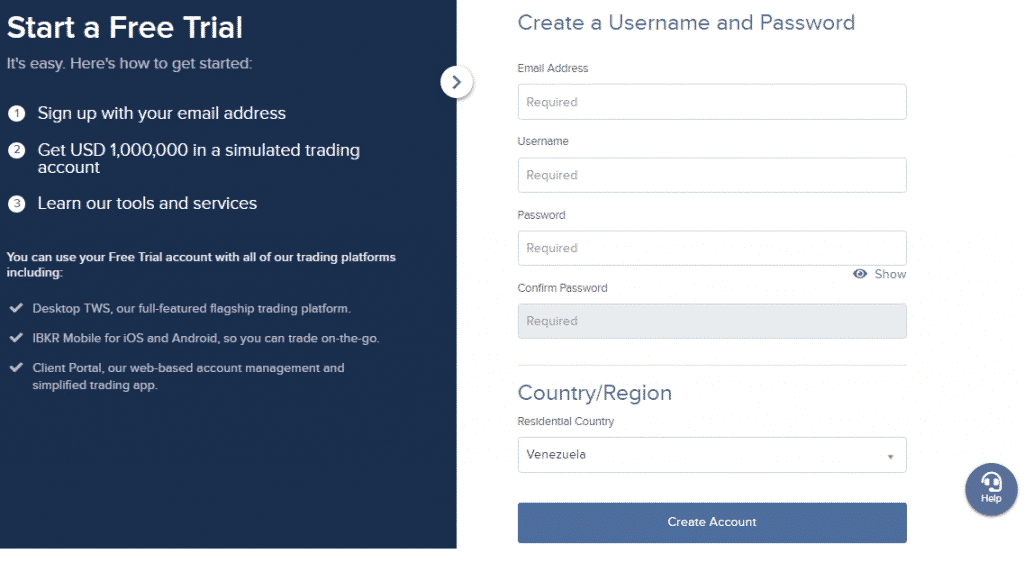Click the Start a Free Trial heading
The width and height of the screenshot is (1024, 581).
[125, 27]
